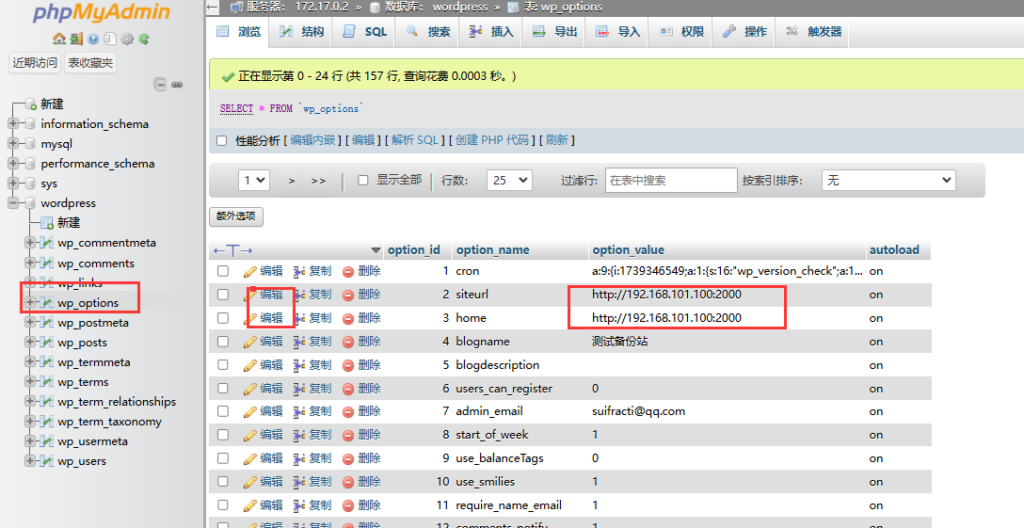Expand the wp_commentmeta table node
This screenshot has height=528, width=1024.
point(29,243)
